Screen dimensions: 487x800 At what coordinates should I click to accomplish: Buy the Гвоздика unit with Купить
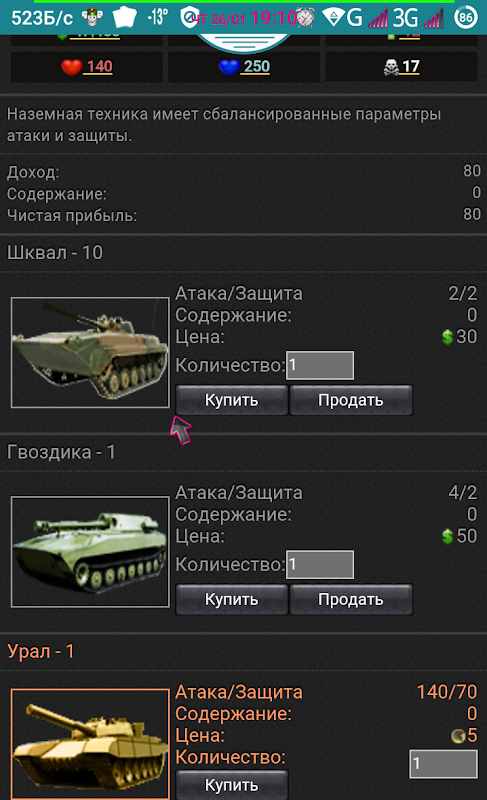tap(232, 599)
